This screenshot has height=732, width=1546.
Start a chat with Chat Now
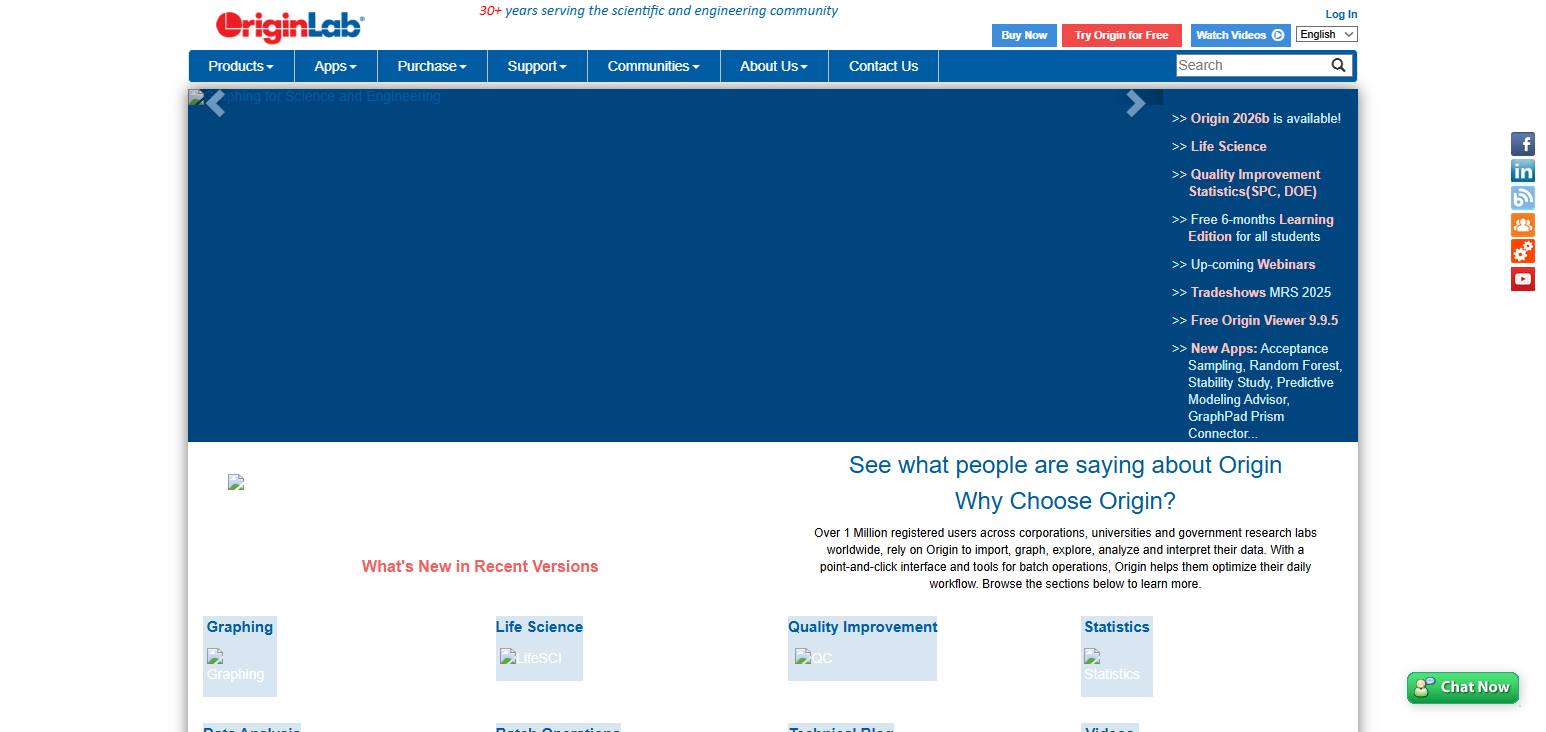click(x=1463, y=687)
